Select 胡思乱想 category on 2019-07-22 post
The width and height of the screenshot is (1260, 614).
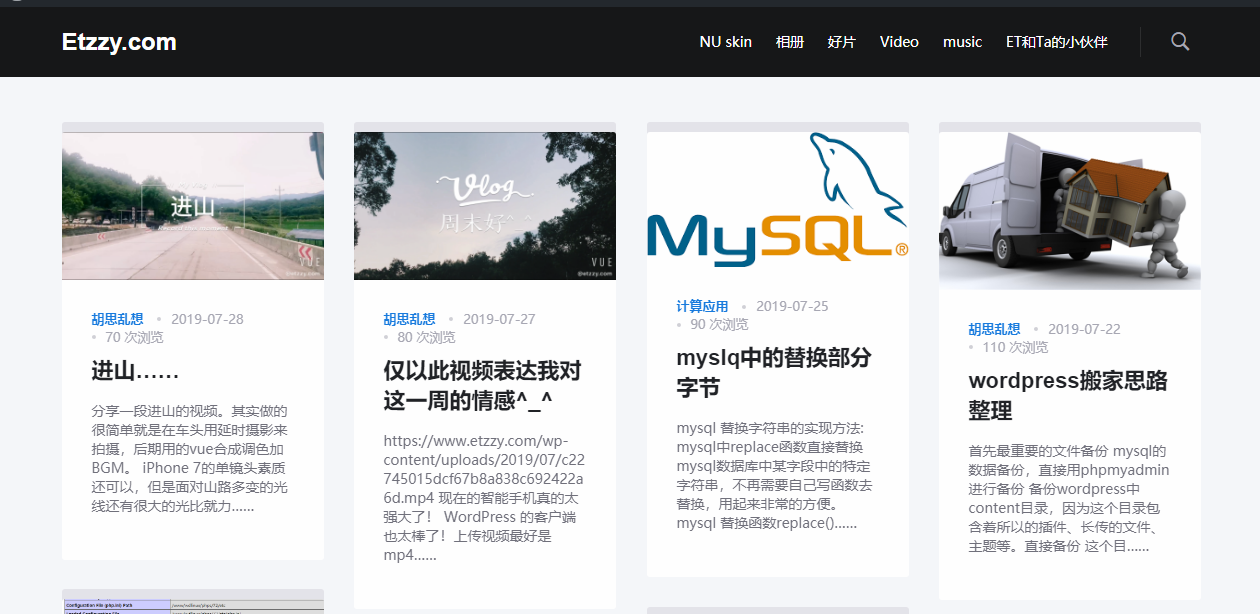click(994, 330)
